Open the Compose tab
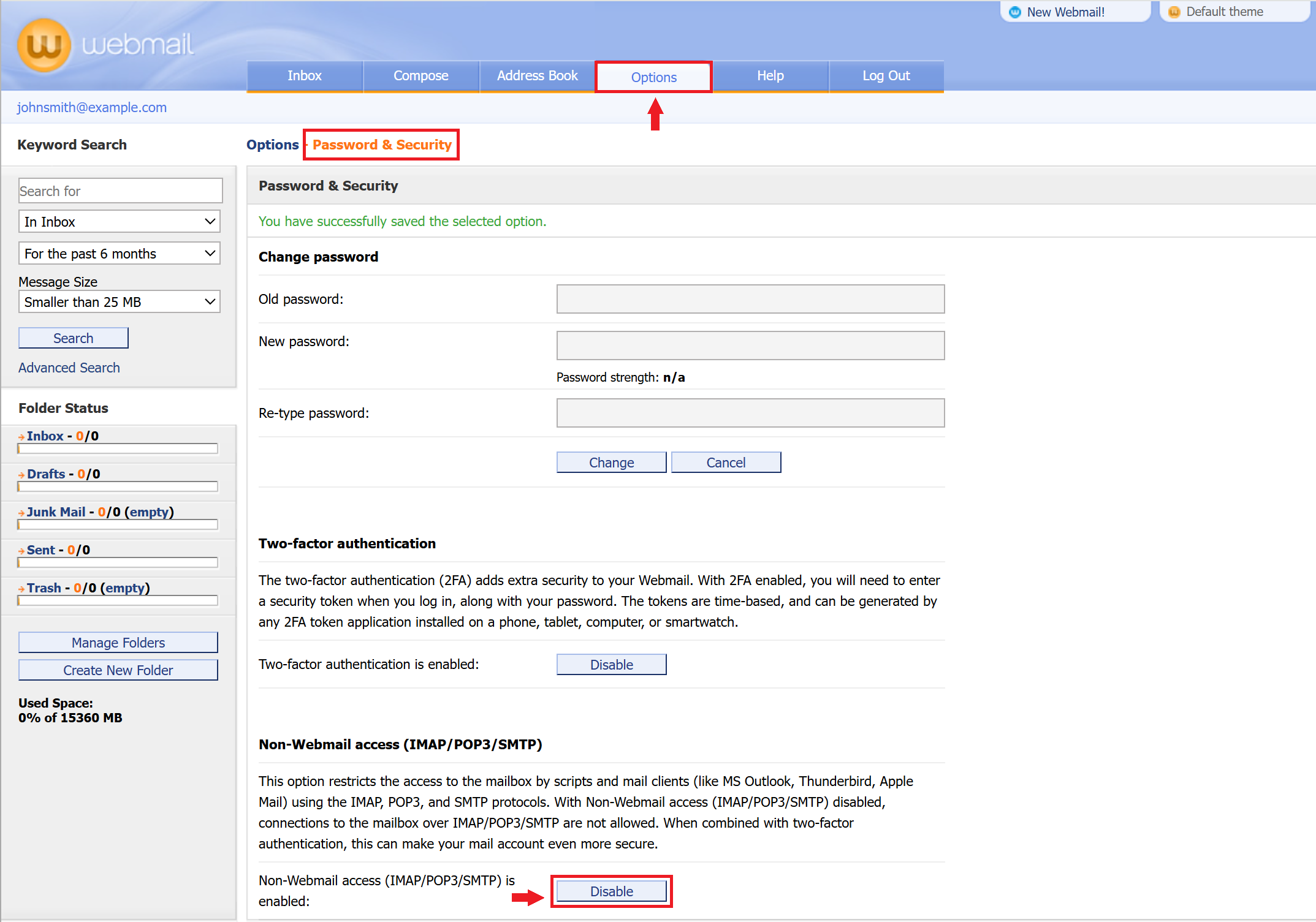Viewport: 1316px width, 922px height. (421, 76)
